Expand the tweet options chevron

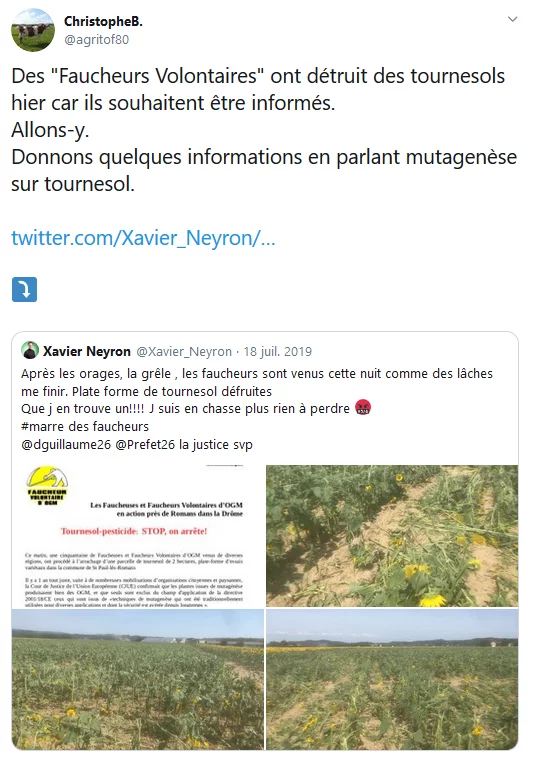pyautogui.click(x=513, y=19)
